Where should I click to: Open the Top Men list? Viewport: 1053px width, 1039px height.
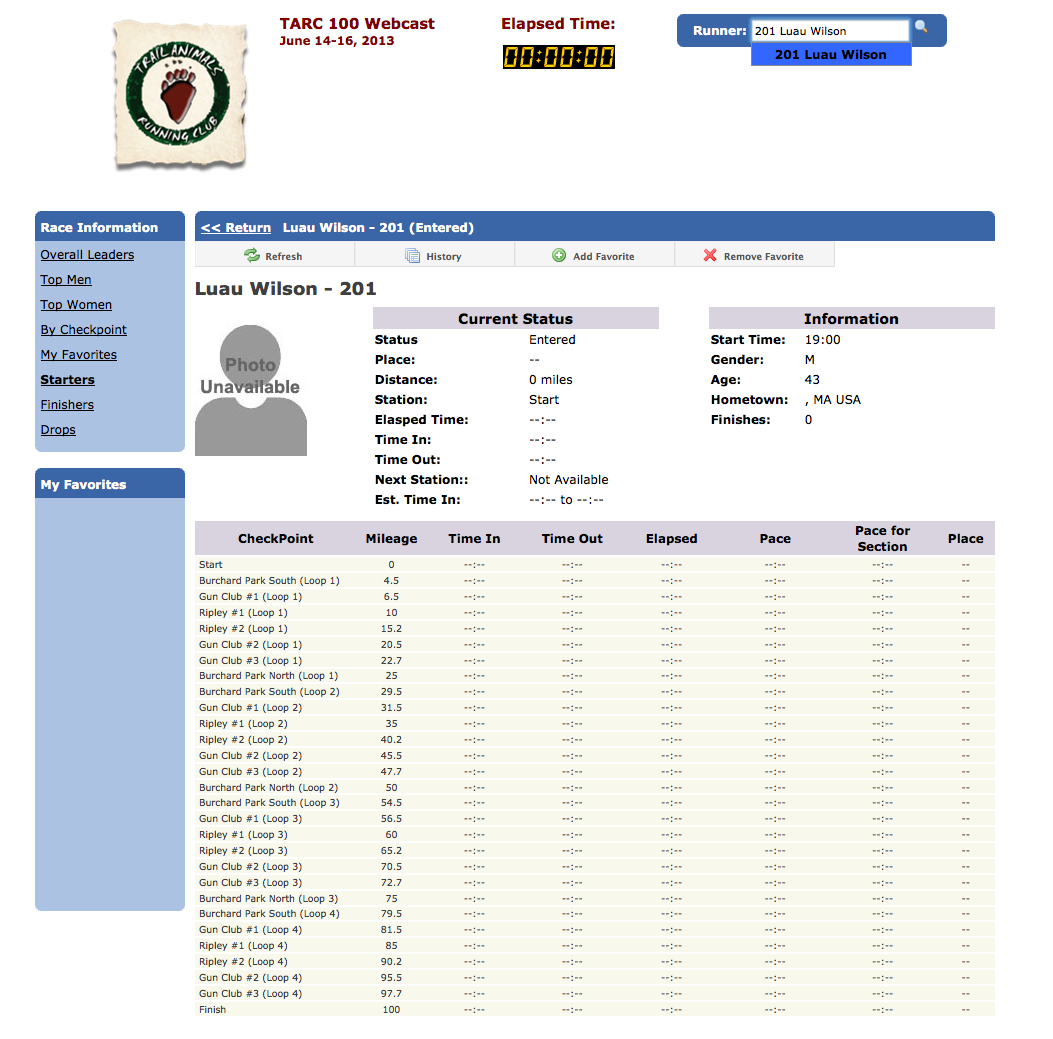click(66, 280)
